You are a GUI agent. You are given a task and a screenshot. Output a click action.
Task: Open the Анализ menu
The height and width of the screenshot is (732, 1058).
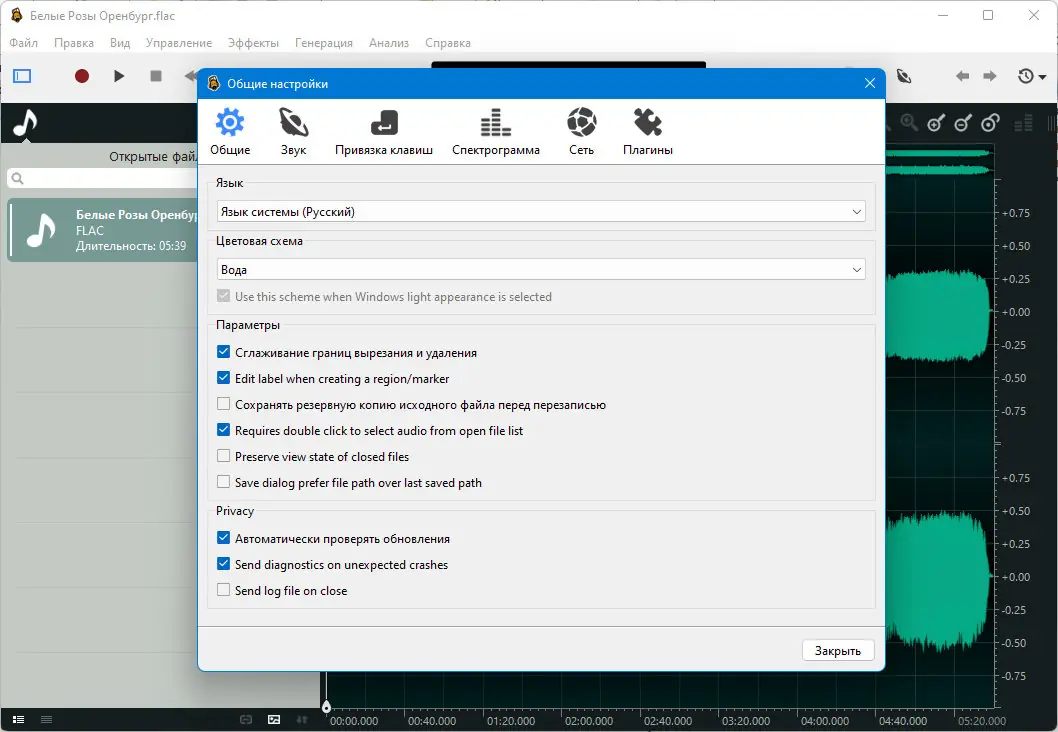point(389,43)
